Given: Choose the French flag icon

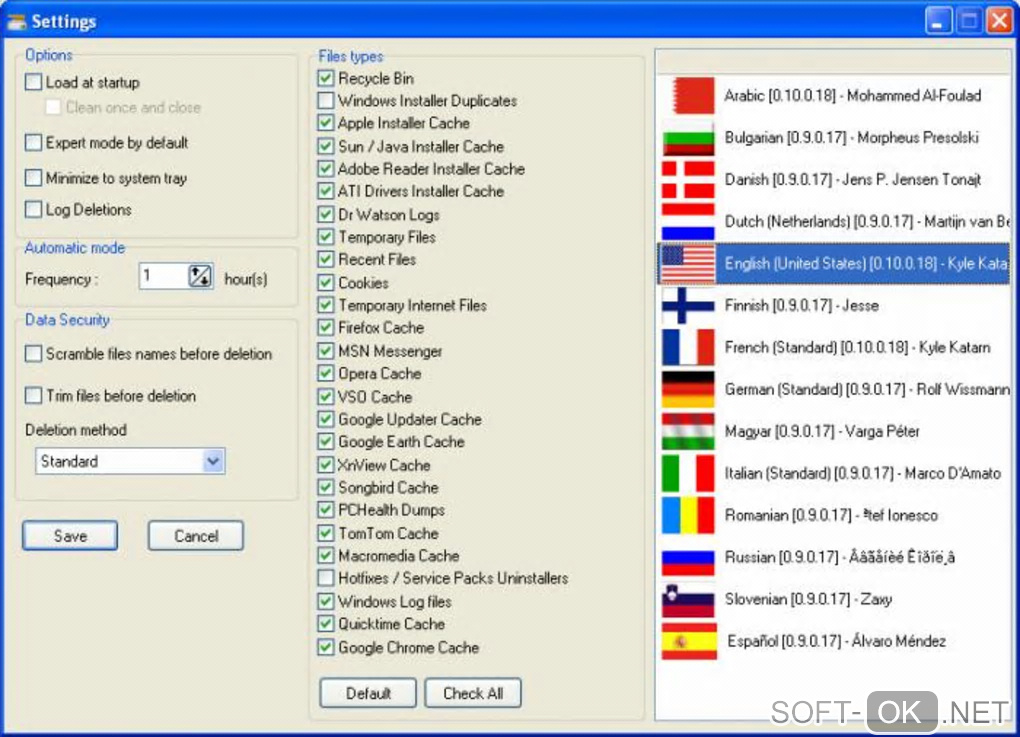Looking at the screenshot, I should tap(688, 347).
